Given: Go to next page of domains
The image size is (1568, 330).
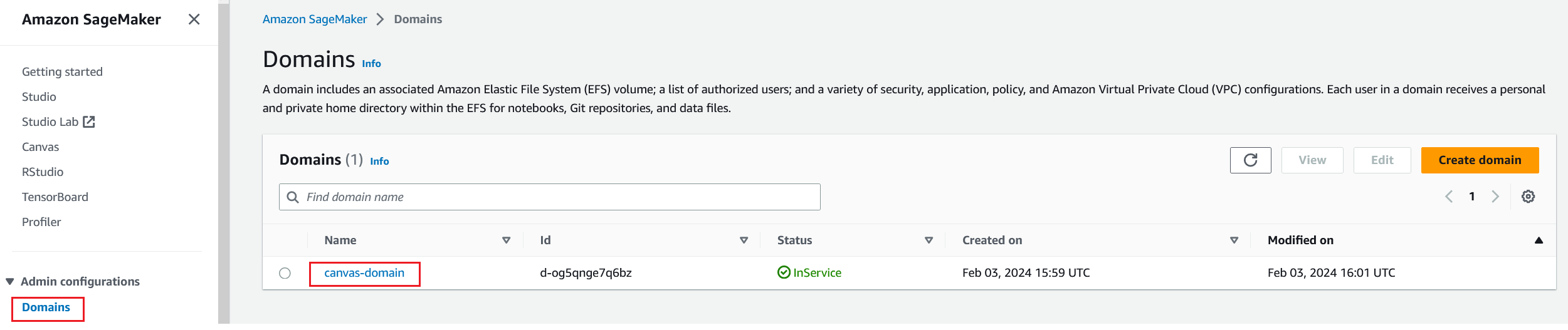Looking at the screenshot, I should click(1495, 197).
